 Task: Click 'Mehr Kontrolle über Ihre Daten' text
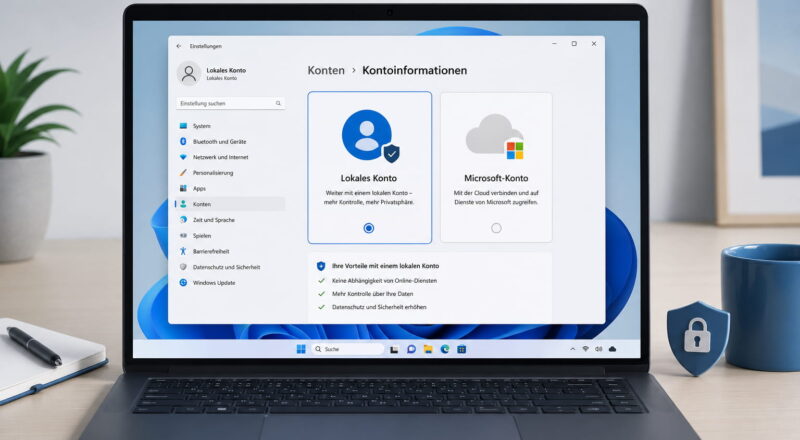372,294
